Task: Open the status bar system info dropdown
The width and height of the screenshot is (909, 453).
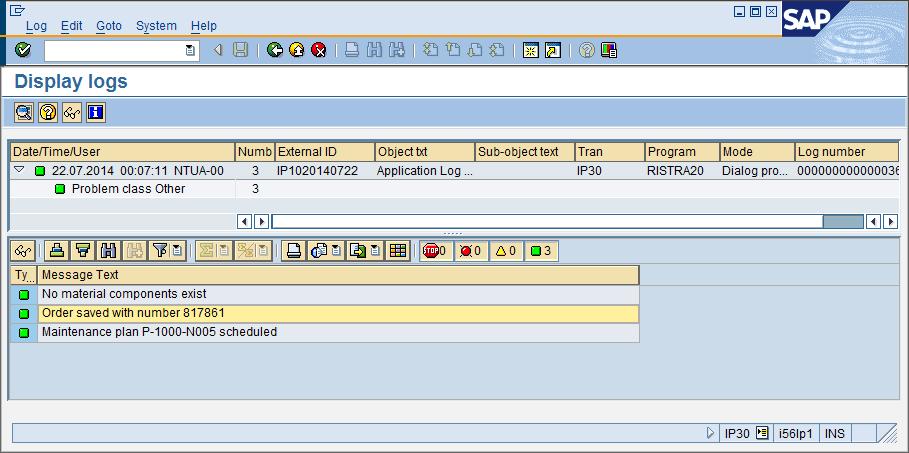Action: pyautogui.click(x=762, y=433)
